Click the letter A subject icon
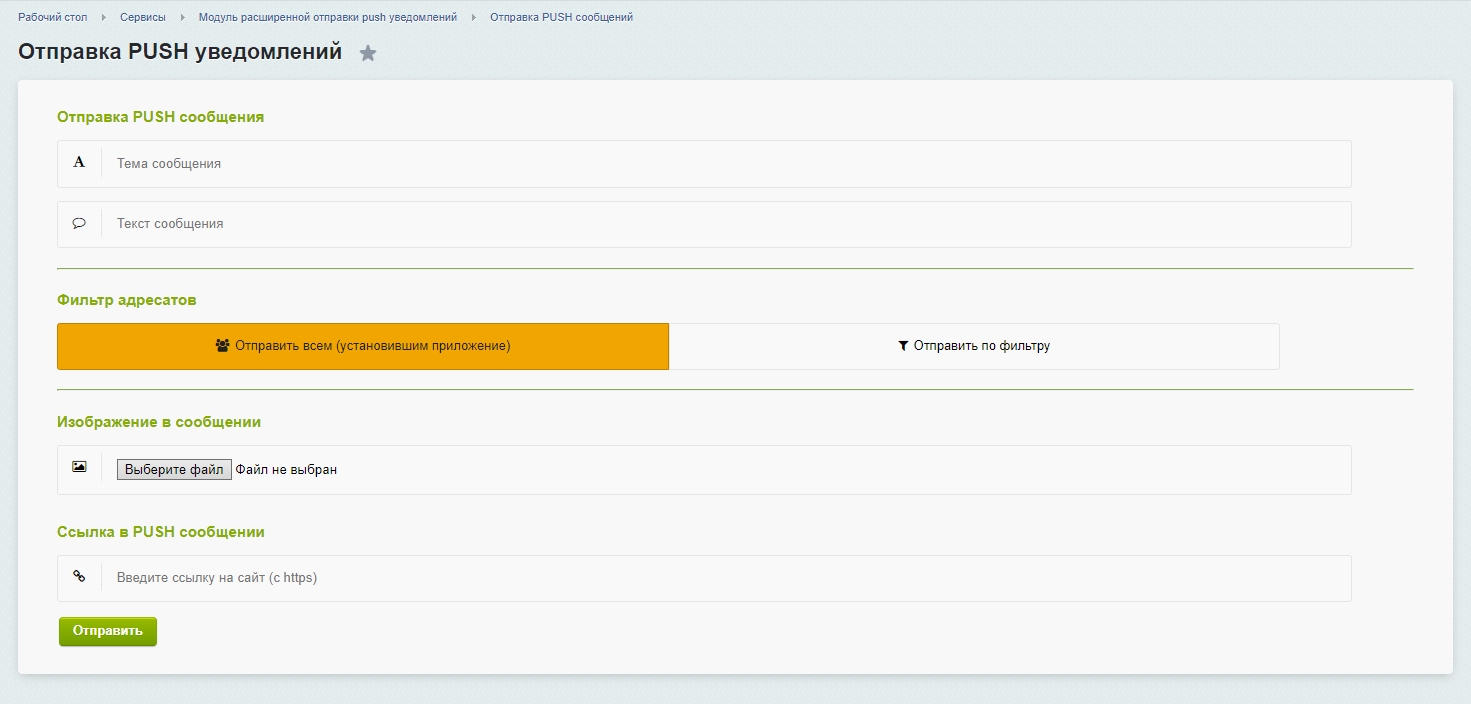The image size is (1471, 704). [x=79, y=162]
